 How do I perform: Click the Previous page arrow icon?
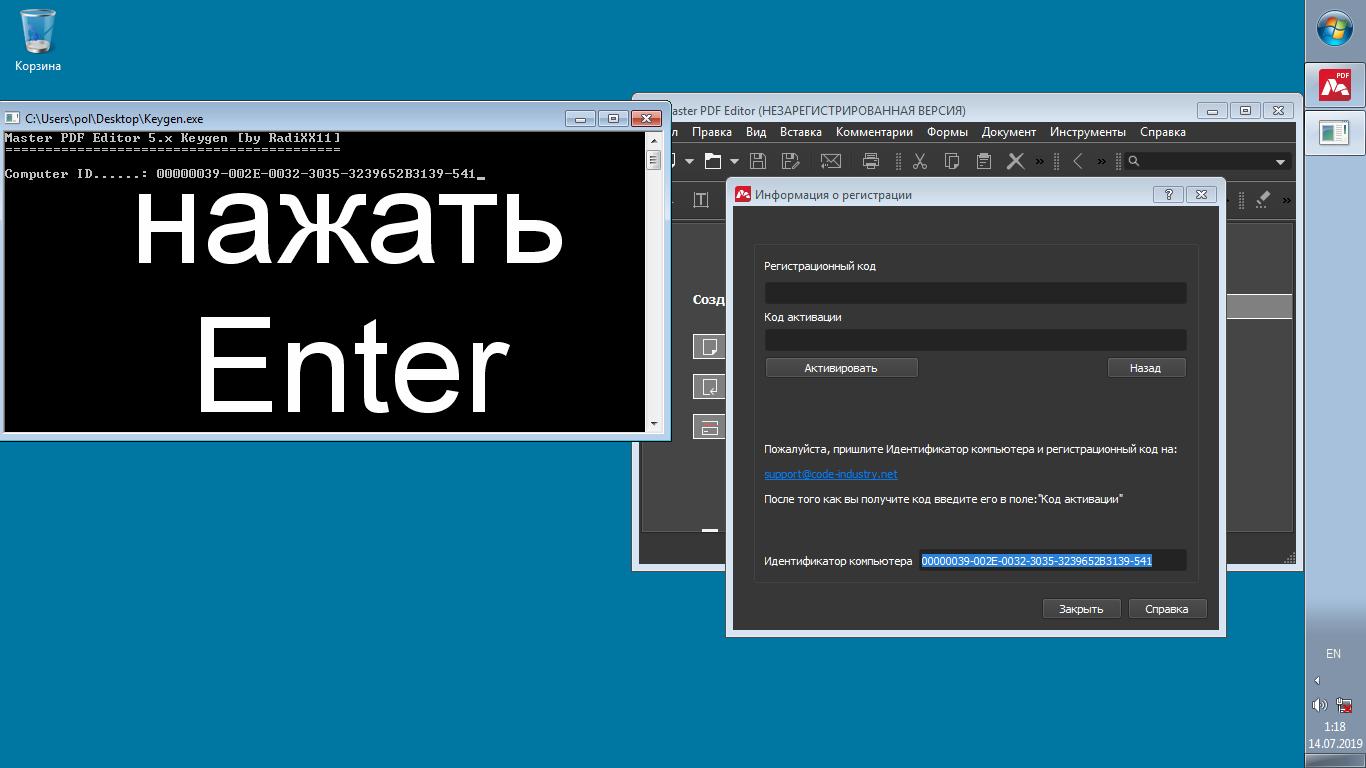coord(1078,161)
